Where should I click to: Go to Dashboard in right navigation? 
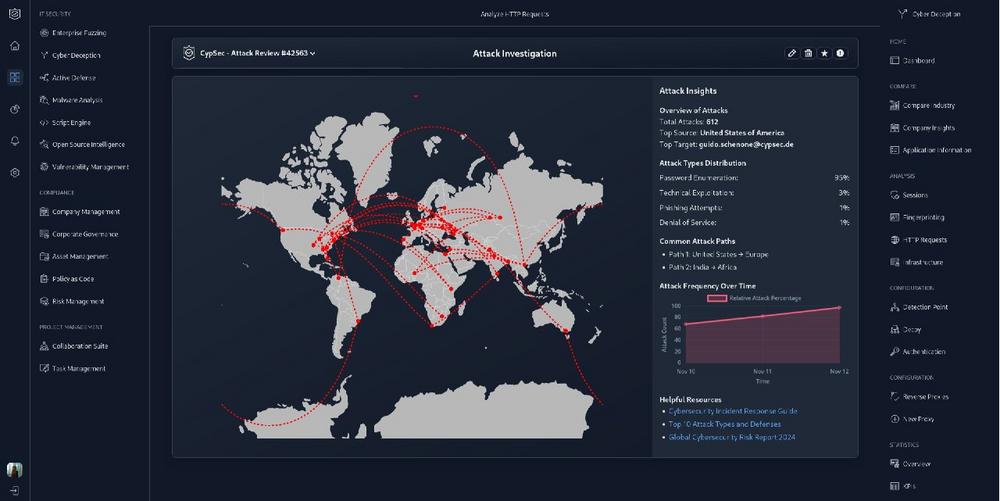tap(918, 60)
